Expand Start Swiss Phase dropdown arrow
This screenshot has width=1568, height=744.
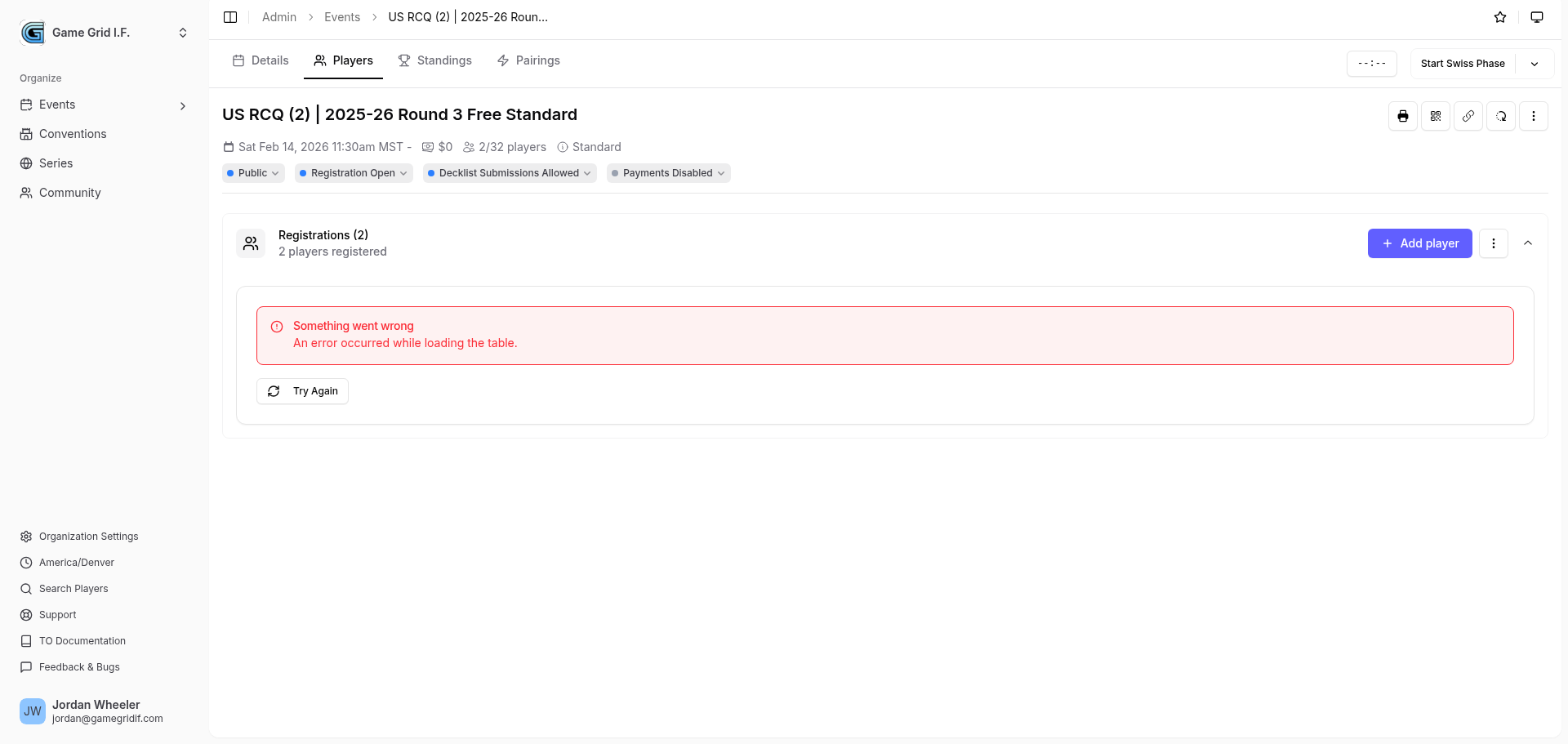(1534, 64)
